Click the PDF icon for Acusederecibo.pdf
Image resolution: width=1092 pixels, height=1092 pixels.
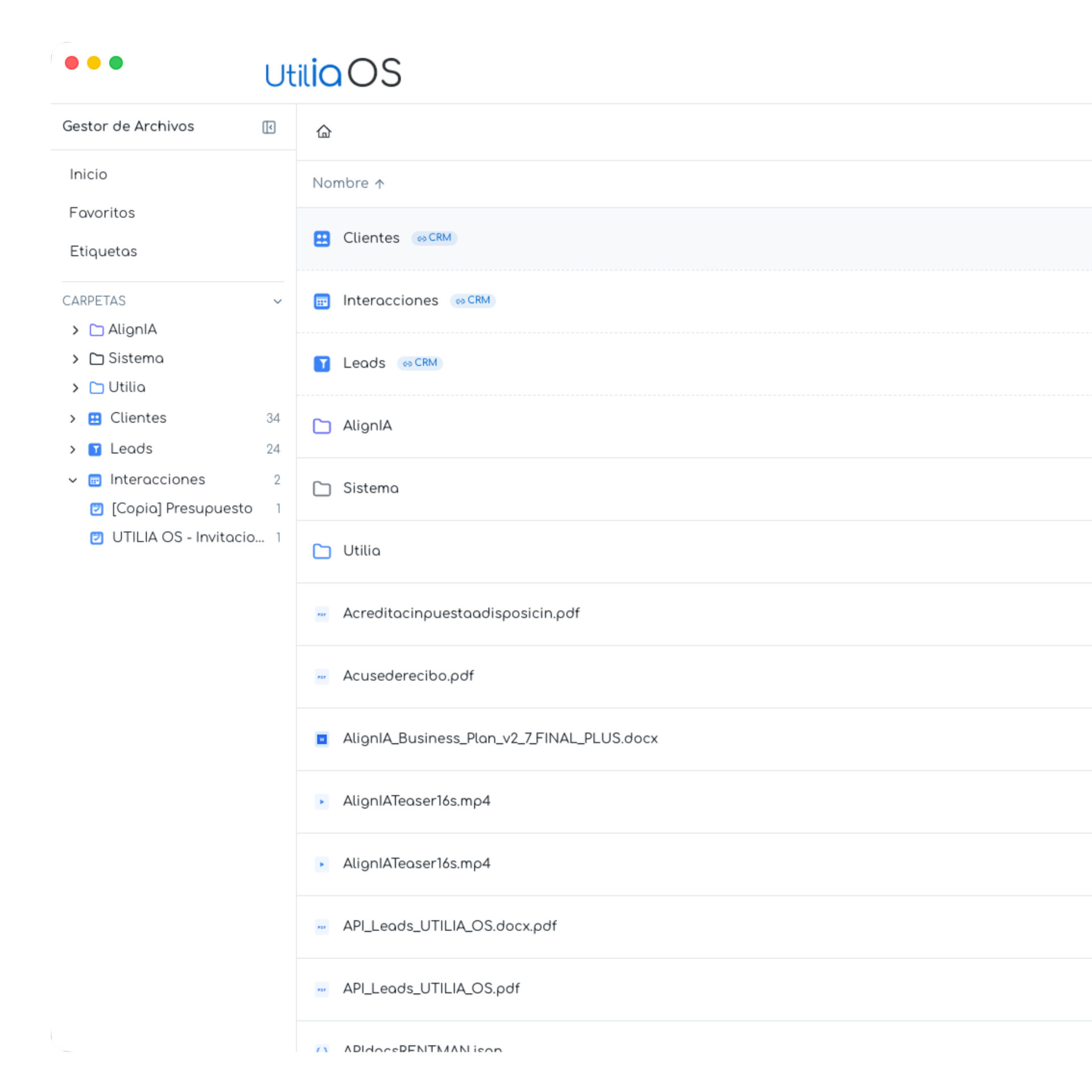coord(322,676)
